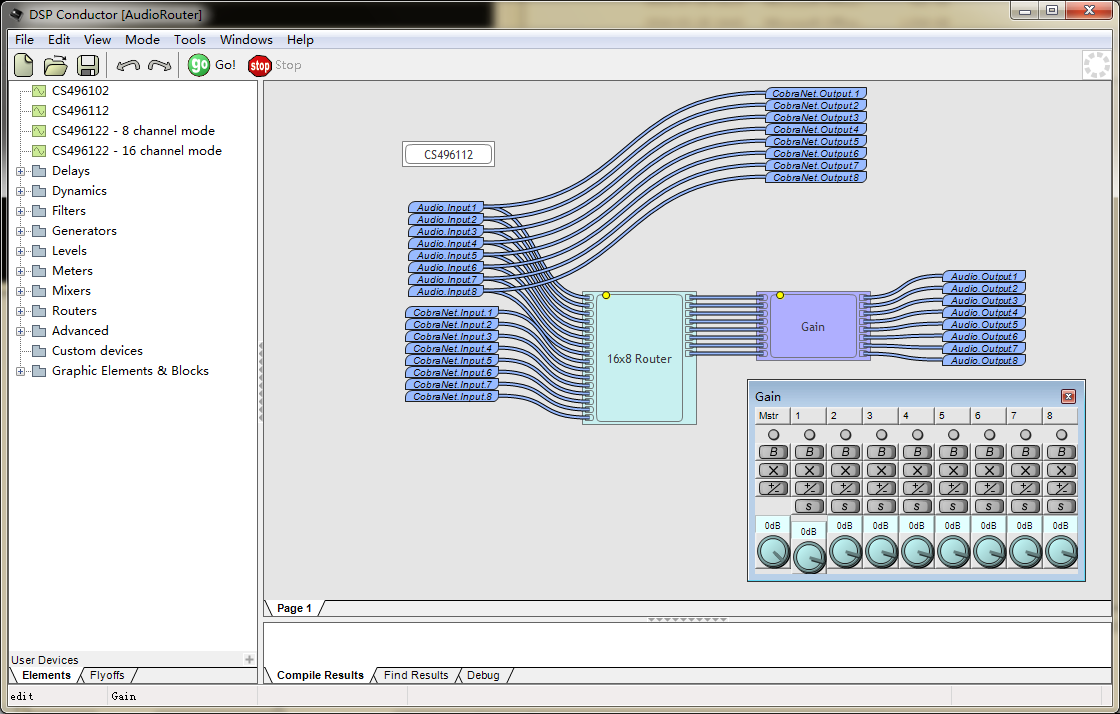Solo channel 5 with the S button
This screenshot has width=1120, height=714.
coord(953,506)
